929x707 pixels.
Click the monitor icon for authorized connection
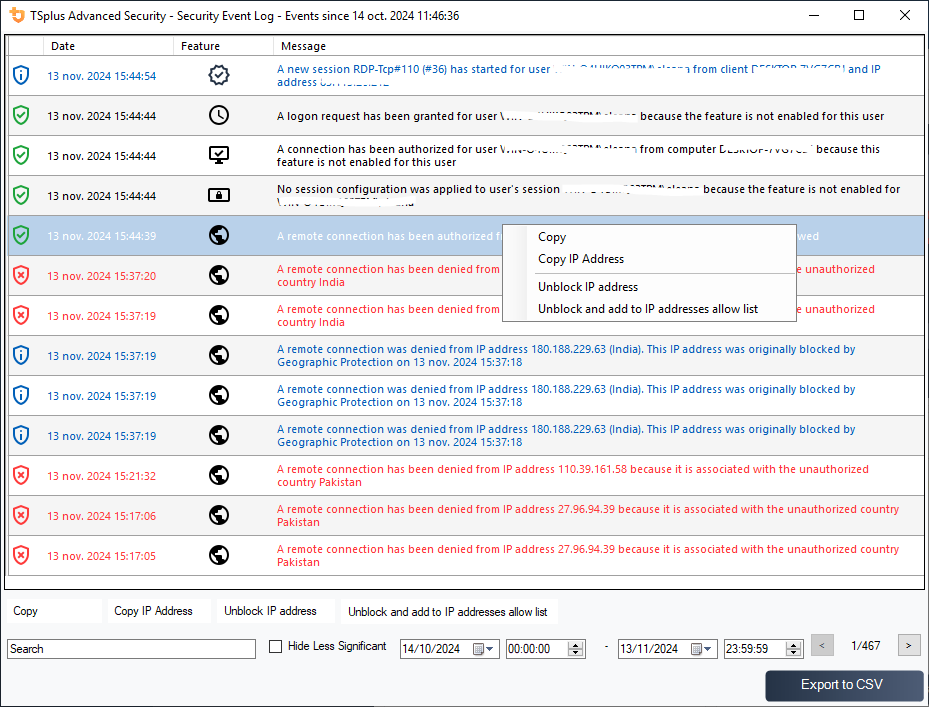click(219, 155)
